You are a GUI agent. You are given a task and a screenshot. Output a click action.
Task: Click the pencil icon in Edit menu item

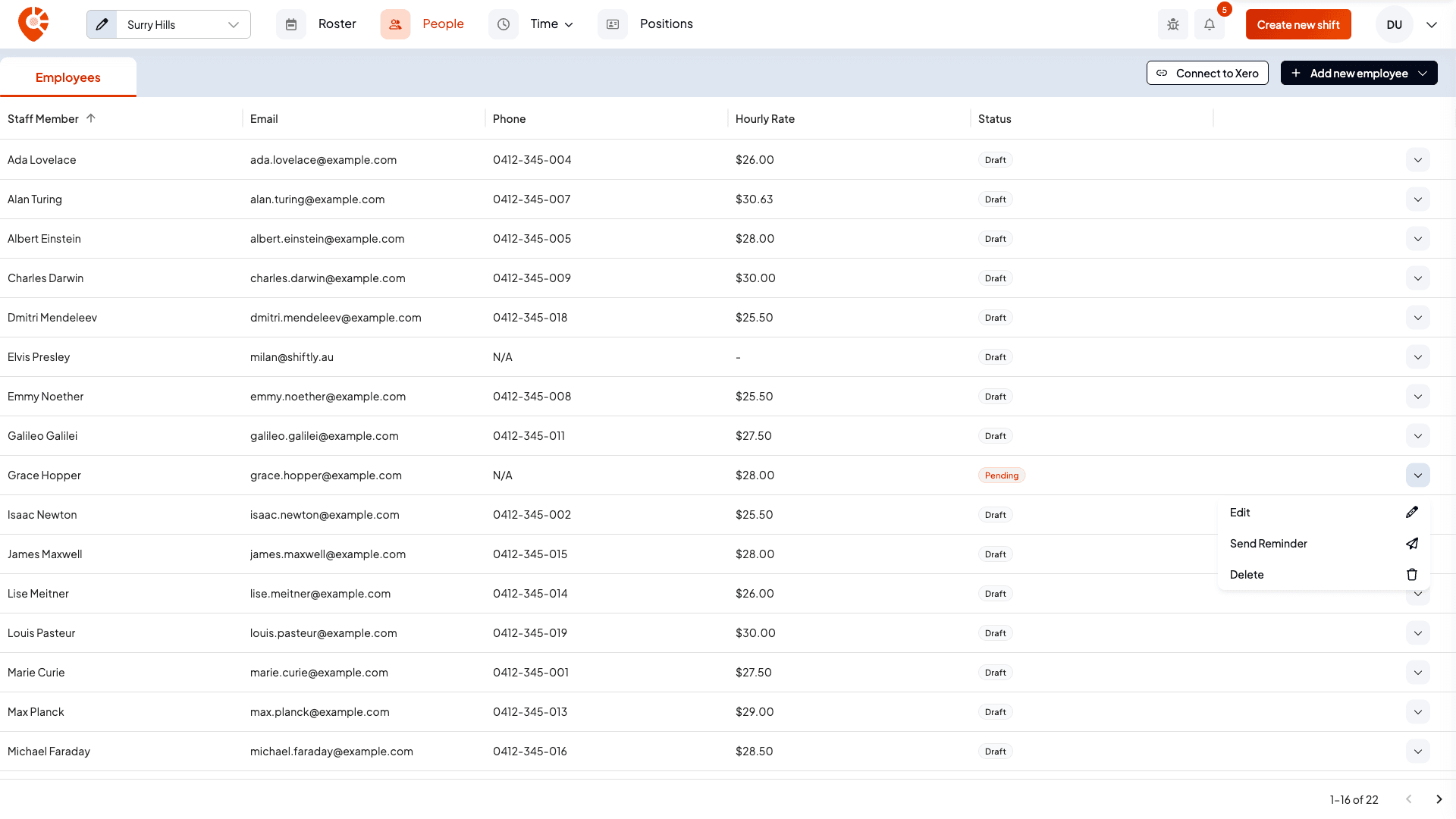1412,513
